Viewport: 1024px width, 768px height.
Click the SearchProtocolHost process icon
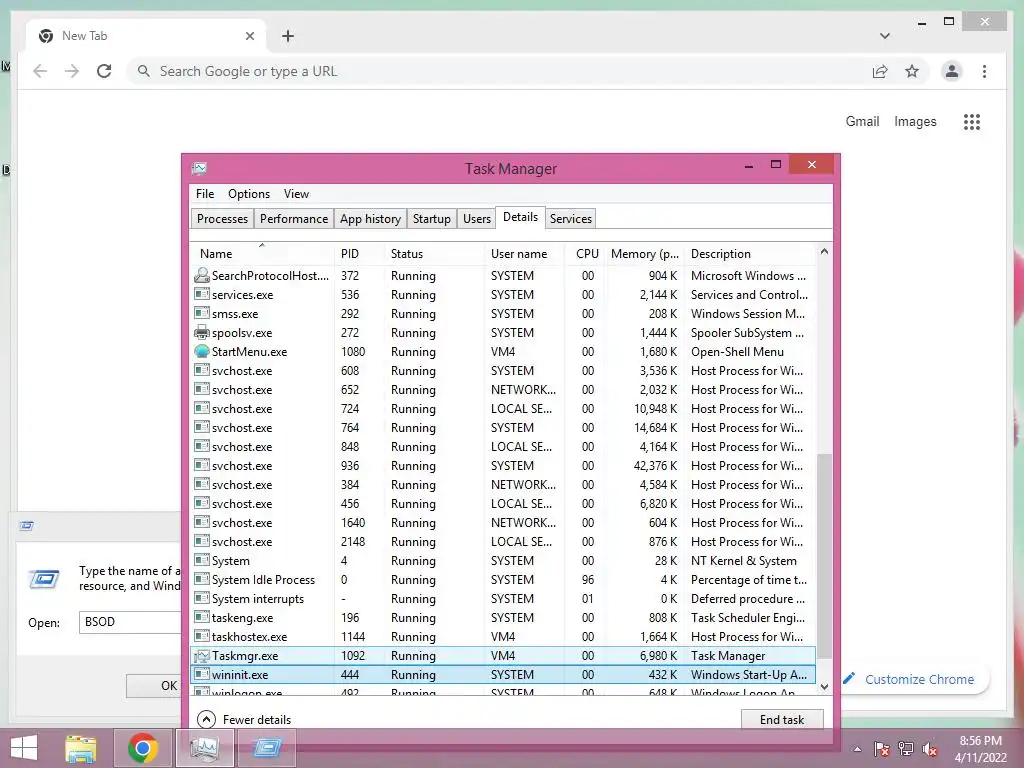click(x=202, y=276)
